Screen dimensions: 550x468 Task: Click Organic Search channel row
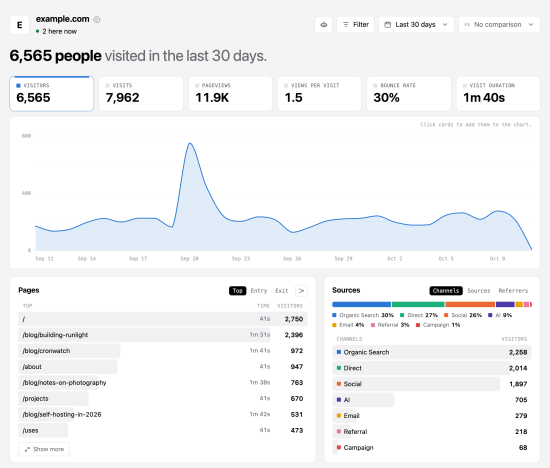(x=432, y=352)
